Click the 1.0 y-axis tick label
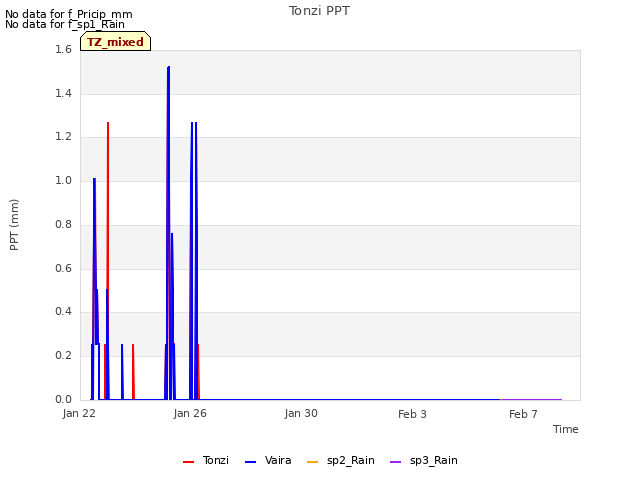640x480 pixels. click(63, 180)
